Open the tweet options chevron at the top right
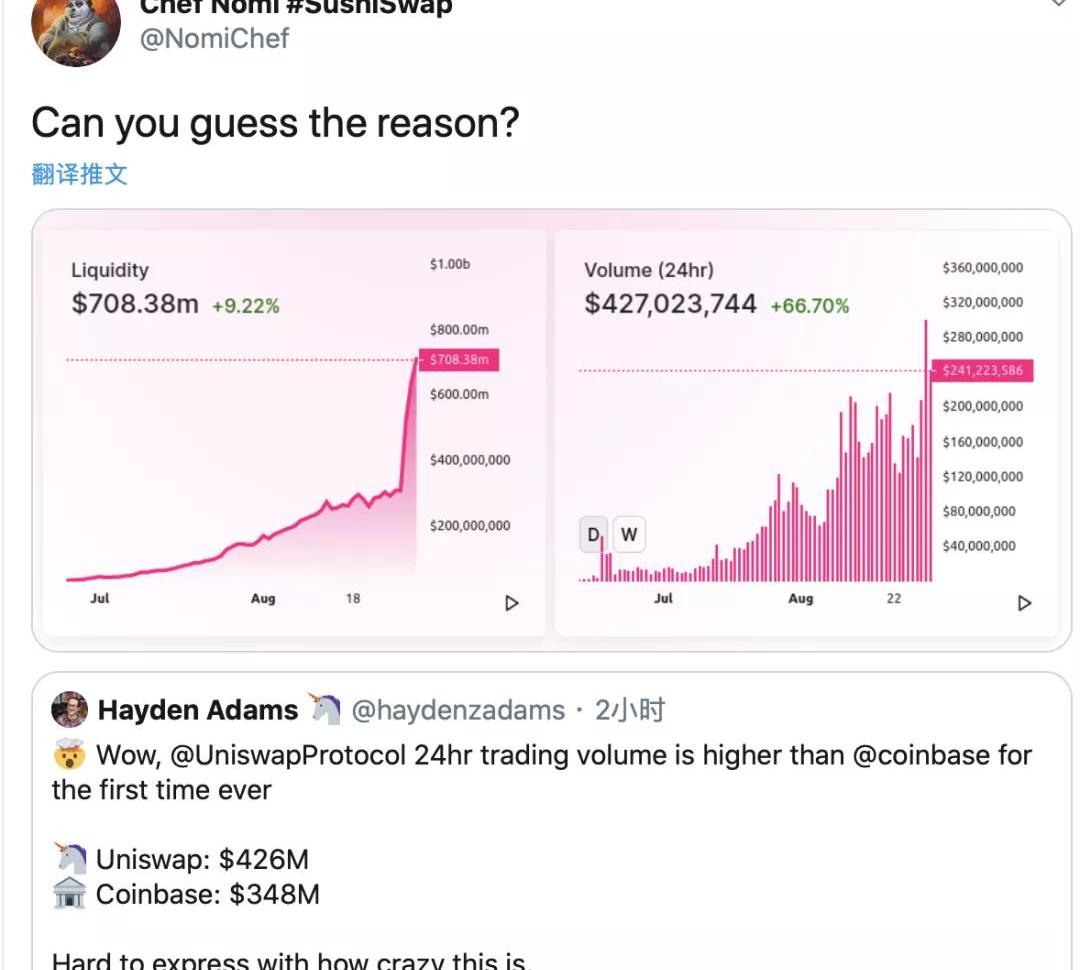 1061,3
